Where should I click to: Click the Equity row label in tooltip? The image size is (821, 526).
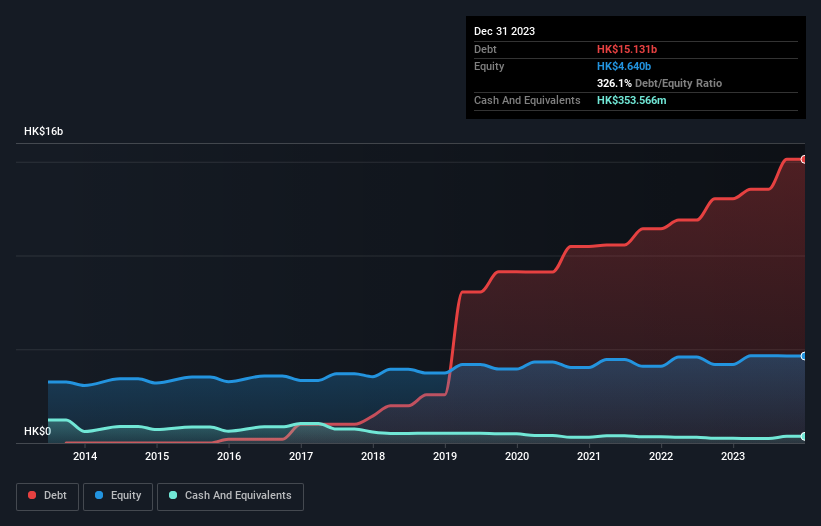click(x=489, y=66)
